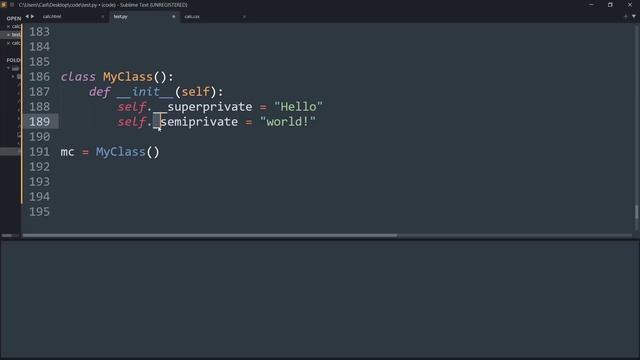Click the _semiprivate attribute name
The image size is (640, 360).
[196, 122]
